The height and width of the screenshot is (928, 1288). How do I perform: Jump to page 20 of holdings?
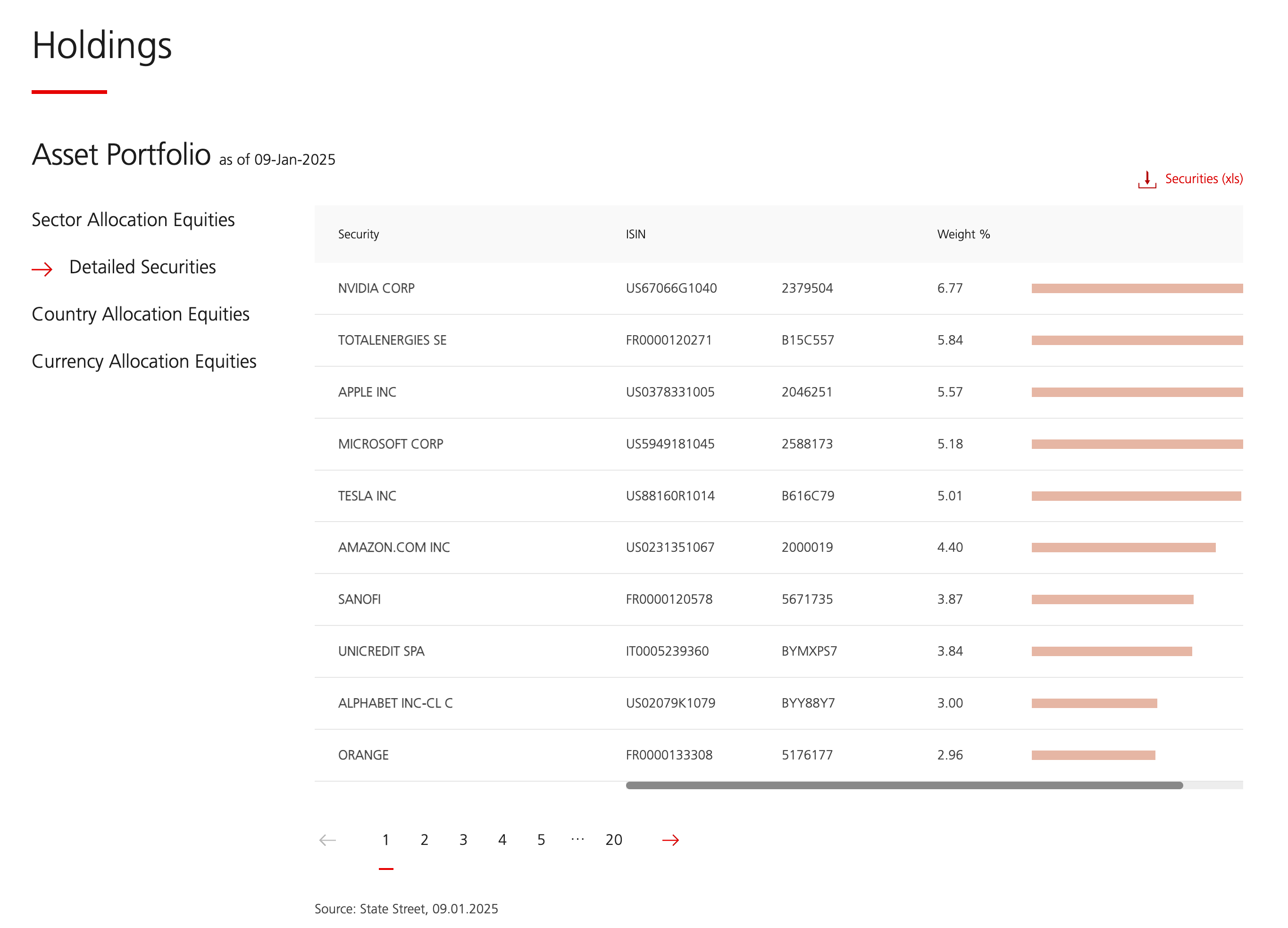coord(613,840)
